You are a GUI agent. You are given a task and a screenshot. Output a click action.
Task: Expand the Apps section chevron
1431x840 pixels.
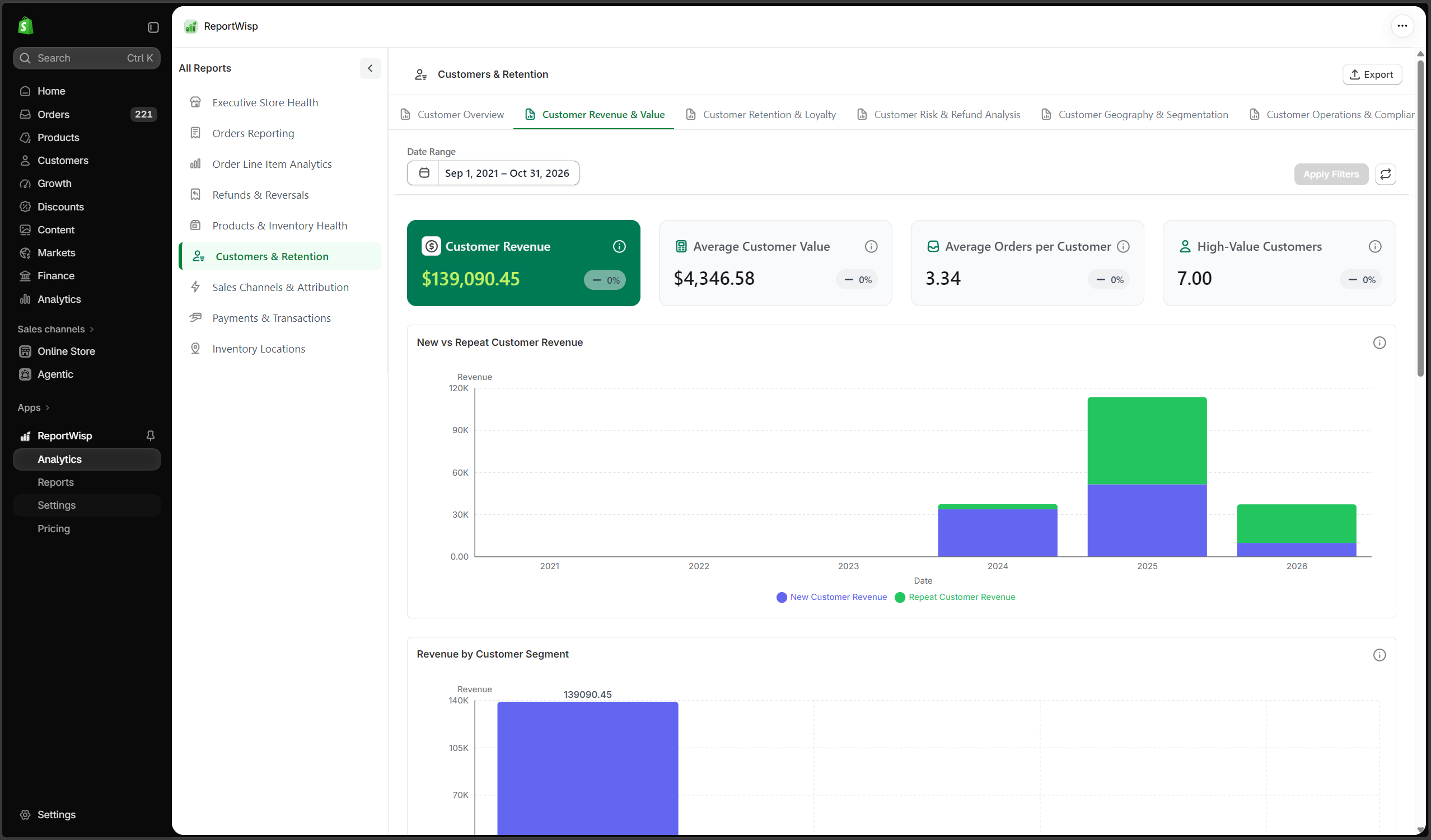pyautogui.click(x=47, y=407)
